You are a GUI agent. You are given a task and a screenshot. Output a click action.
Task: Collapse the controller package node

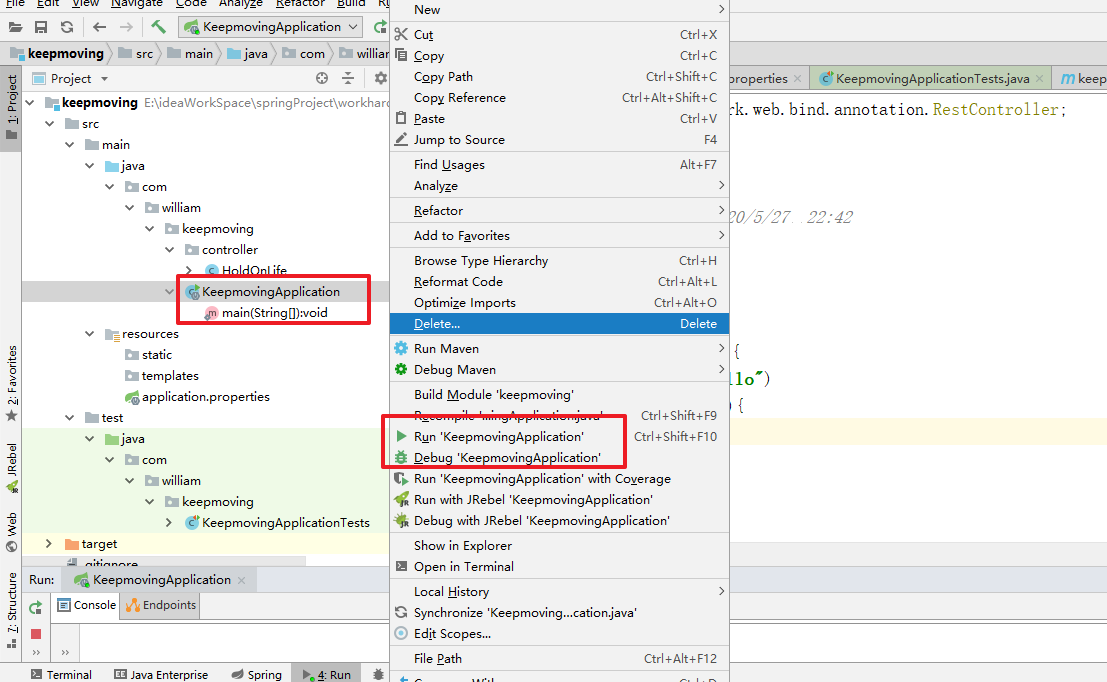(169, 250)
